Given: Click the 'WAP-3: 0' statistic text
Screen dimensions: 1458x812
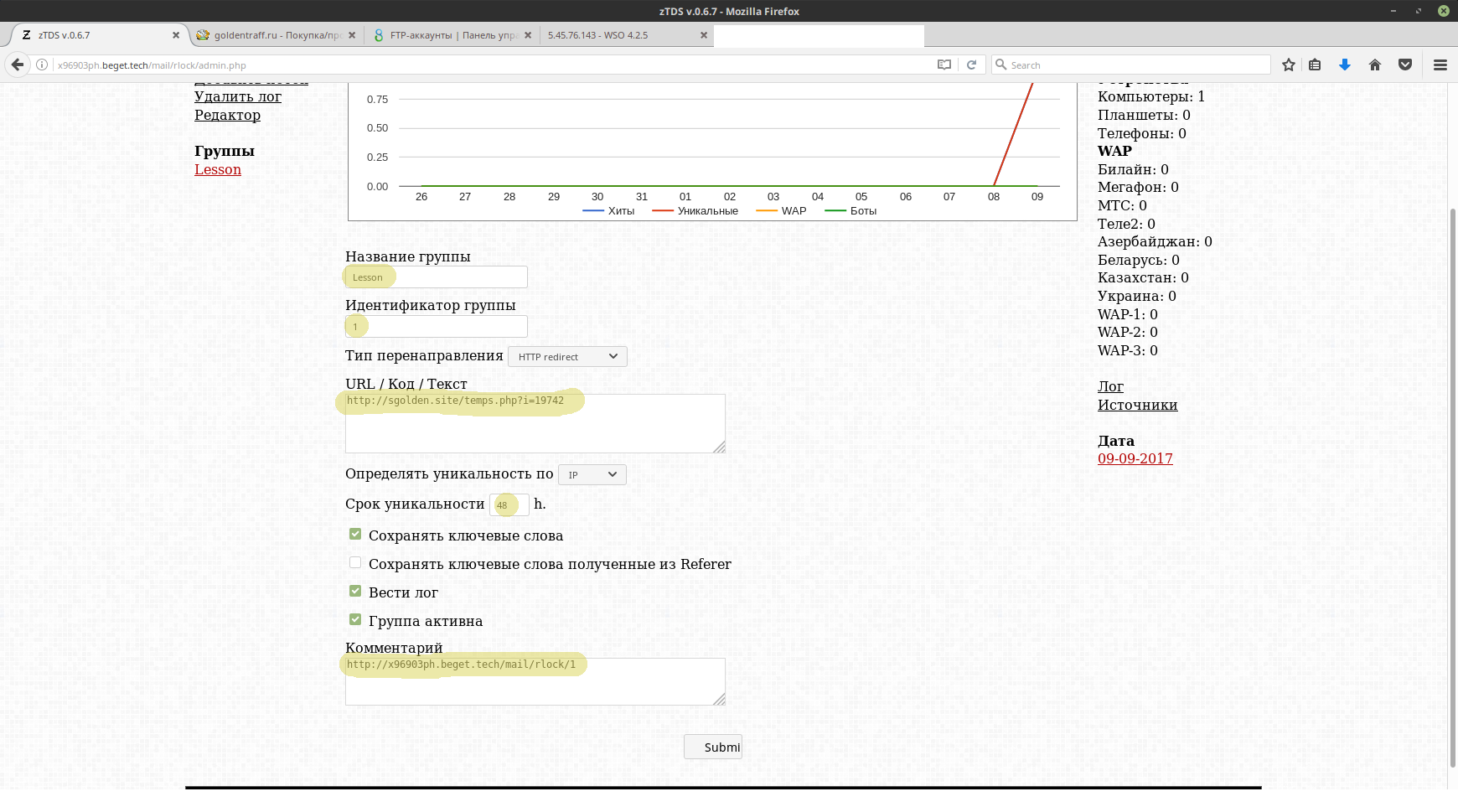Looking at the screenshot, I should pos(1128,350).
